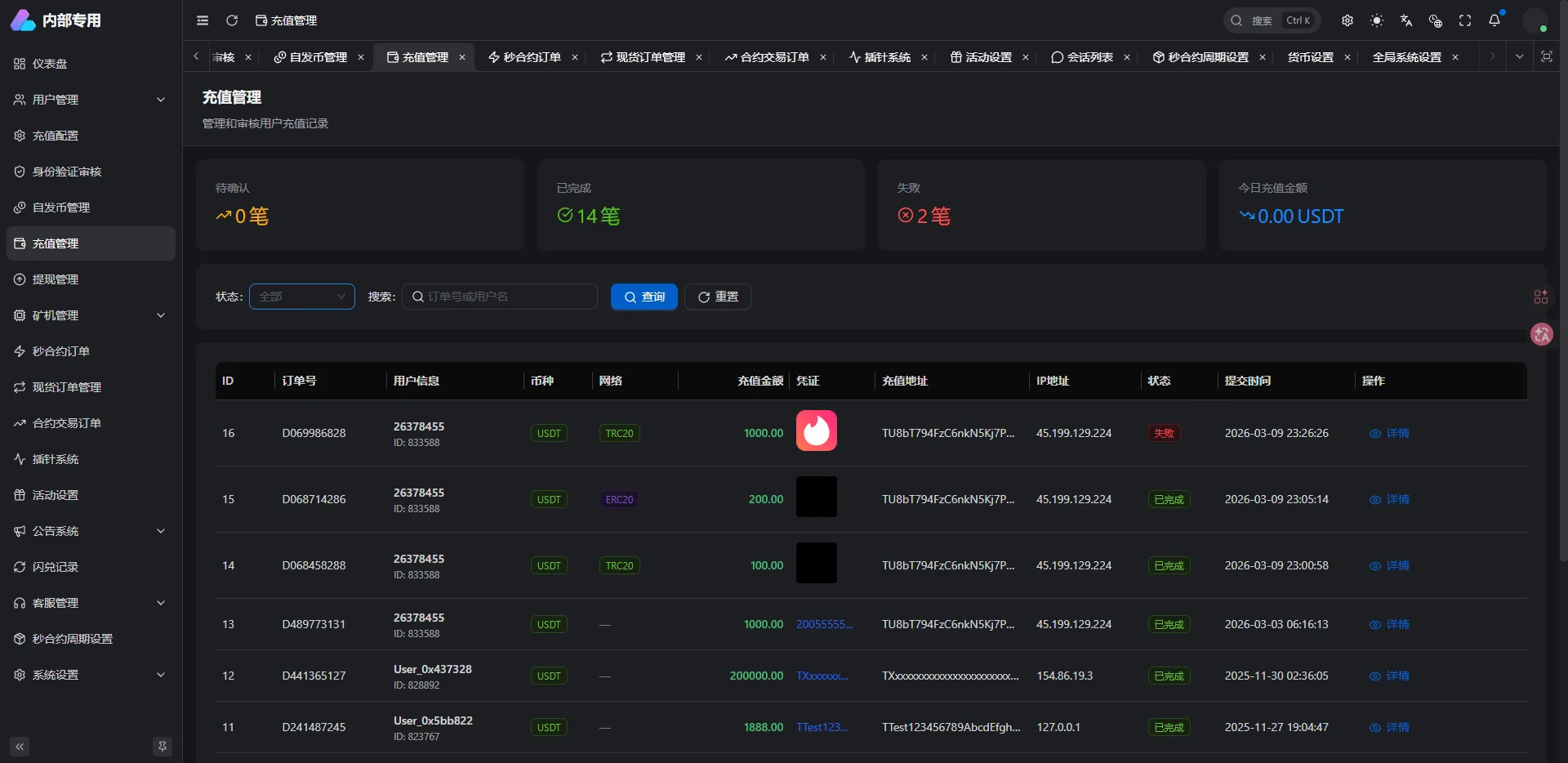This screenshot has width=1568, height=763.
Task: Maximize the content area icon
Action: click(x=1547, y=56)
